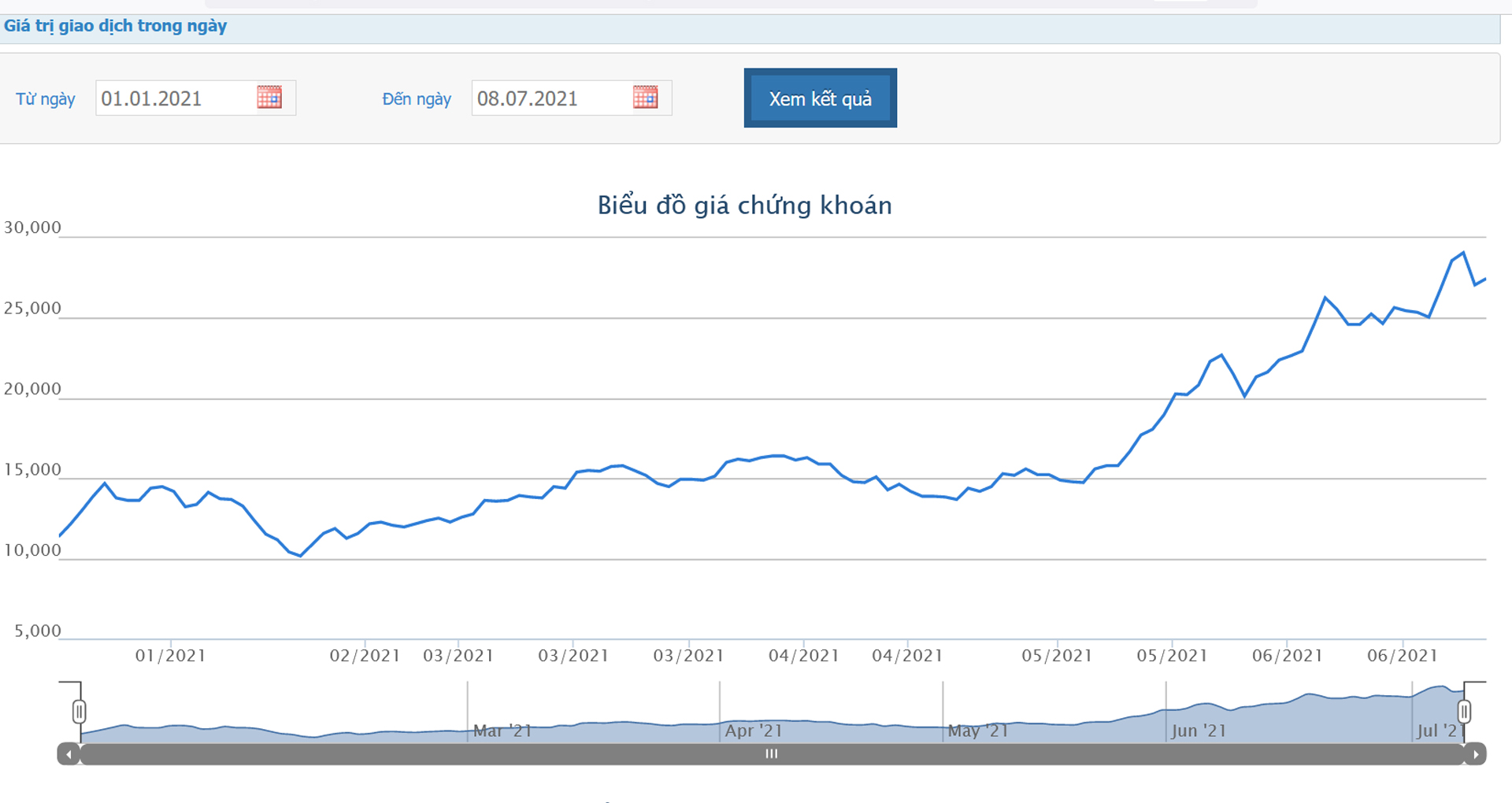The width and height of the screenshot is (1512, 803).
Task: Click the left range handle of the navigator
Action: [x=79, y=712]
